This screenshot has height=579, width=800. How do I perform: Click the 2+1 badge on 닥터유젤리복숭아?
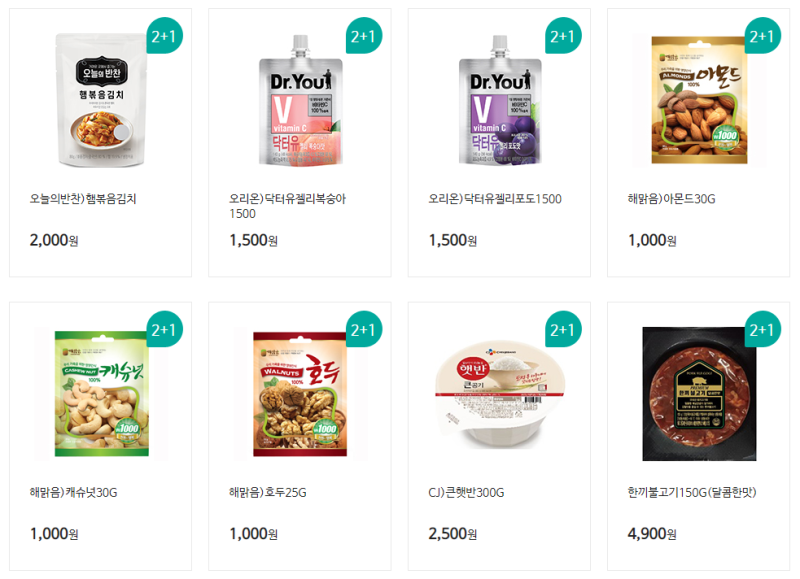[x=364, y=36]
